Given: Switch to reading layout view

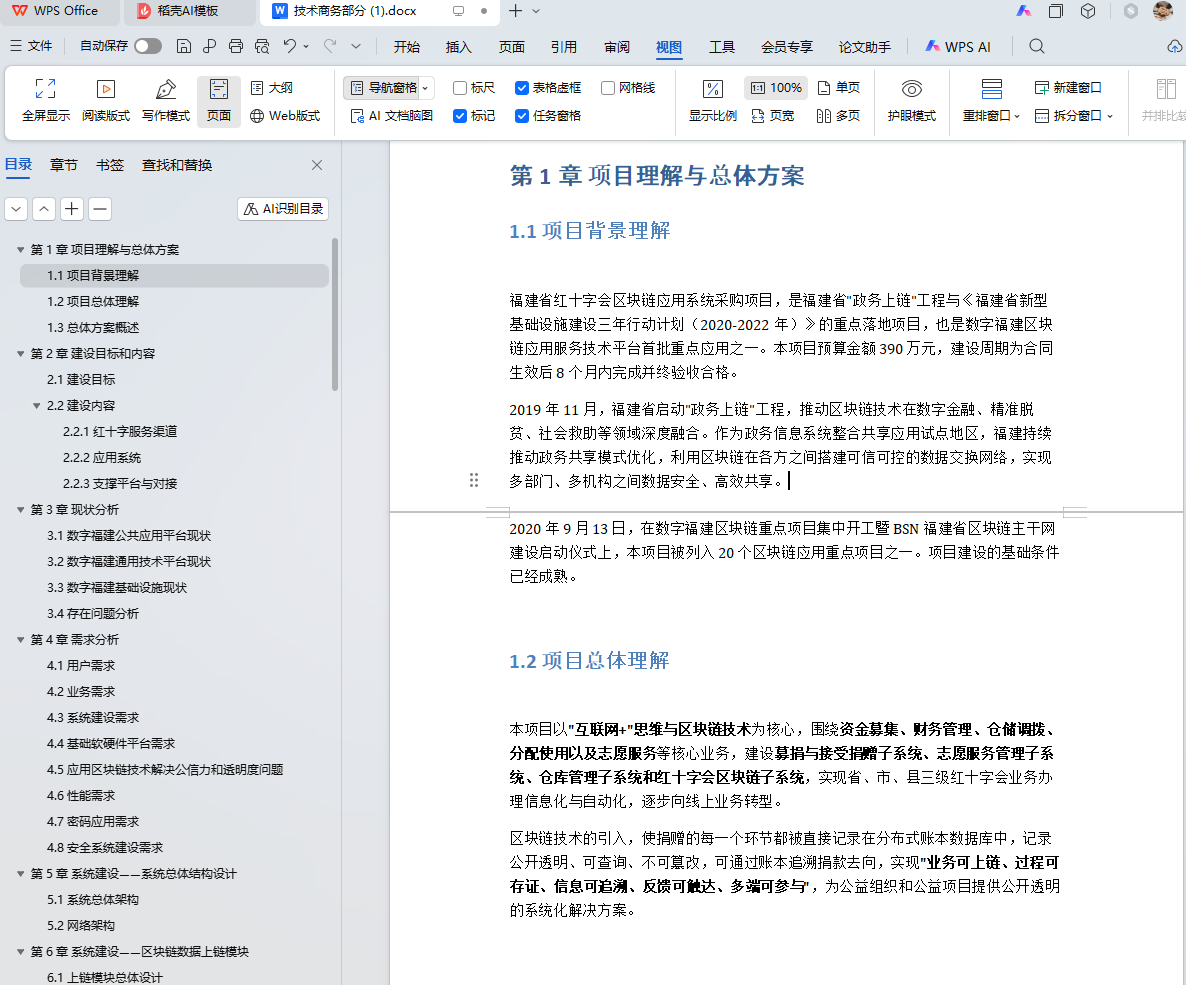Looking at the screenshot, I should (106, 101).
